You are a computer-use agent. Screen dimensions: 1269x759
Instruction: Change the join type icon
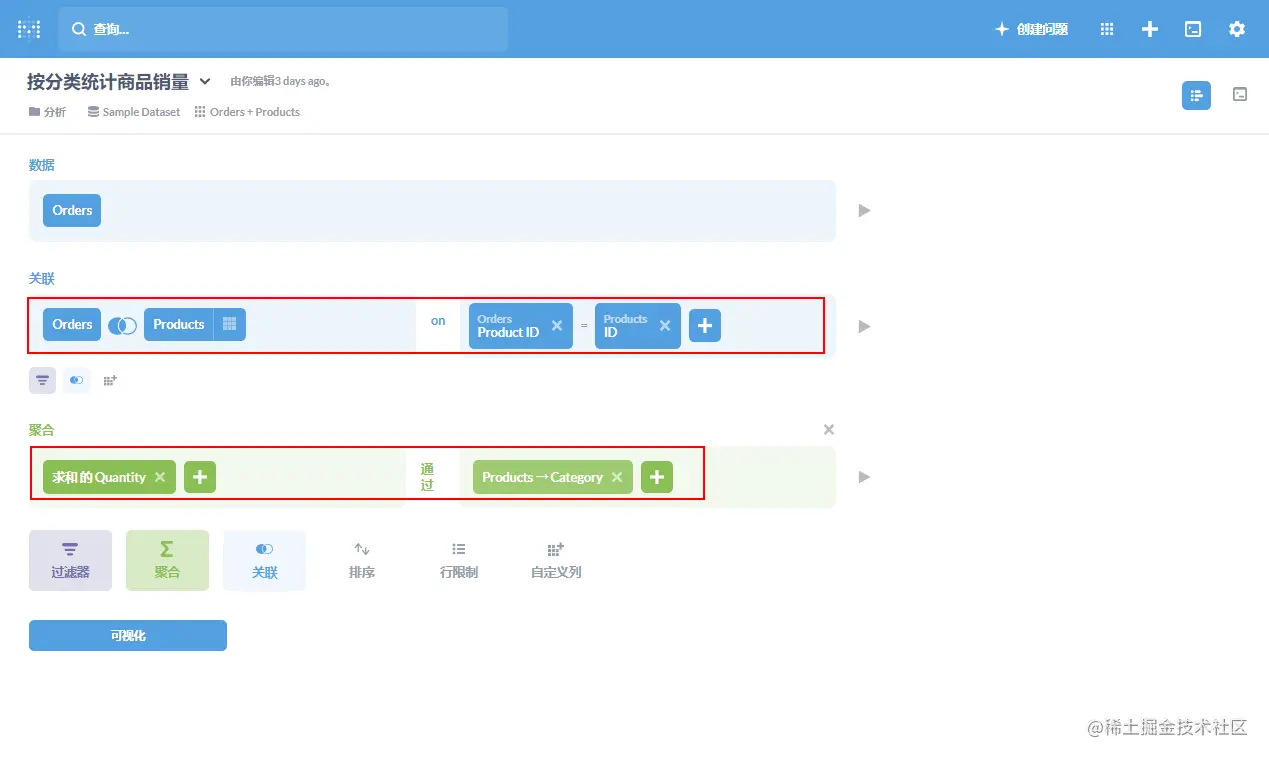click(122, 325)
